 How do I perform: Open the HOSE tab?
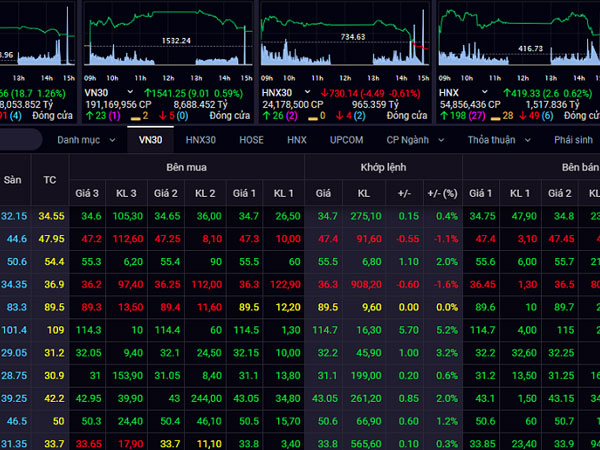click(251, 140)
